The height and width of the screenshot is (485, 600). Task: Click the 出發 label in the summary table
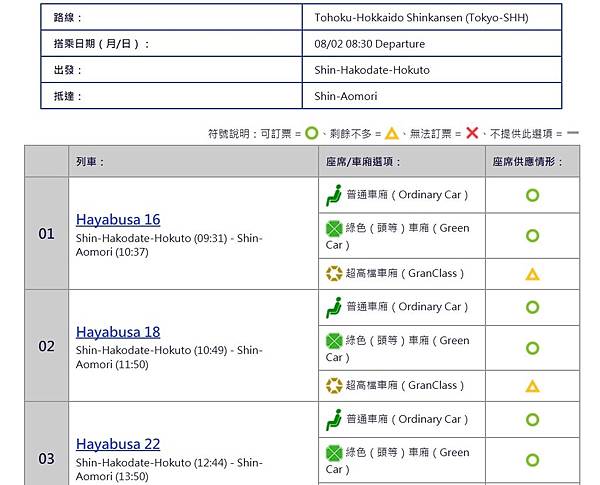pyautogui.click(x=68, y=70)
